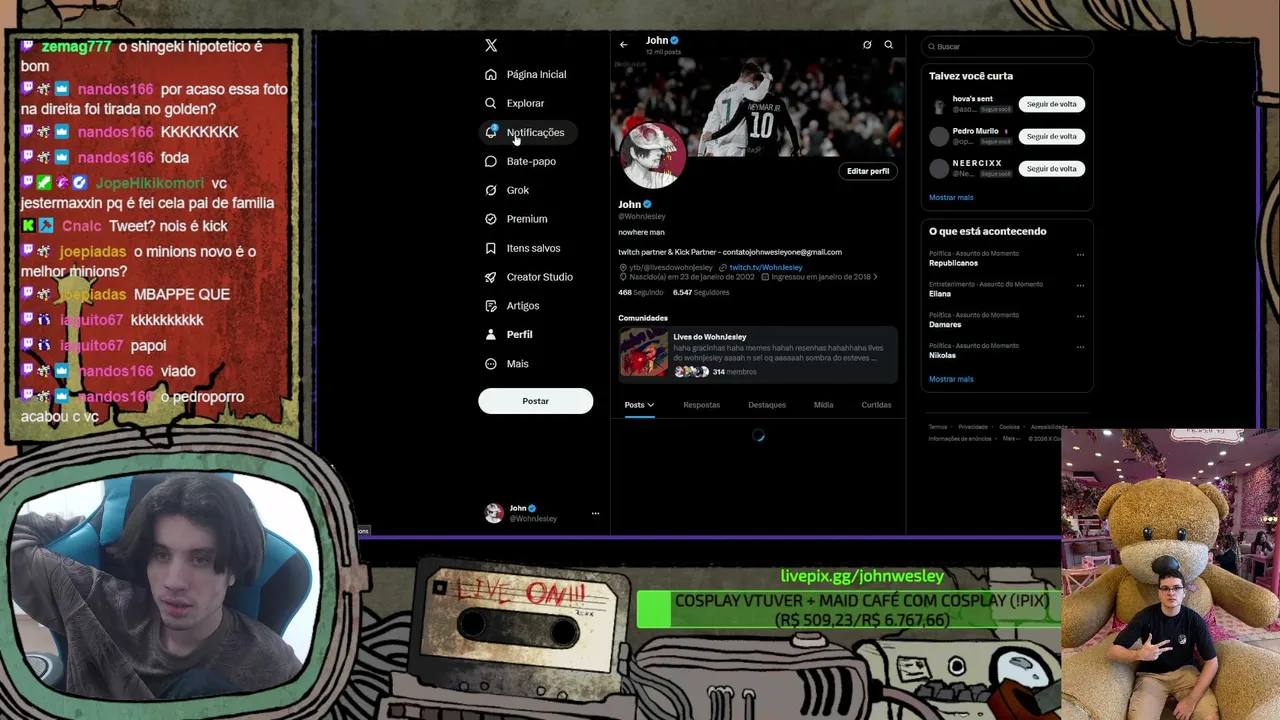Image resolution: width=1280 pixels, height=720 pixels.
Task: Click the Cookies footer link
Action: click(x=1009, y=427)
